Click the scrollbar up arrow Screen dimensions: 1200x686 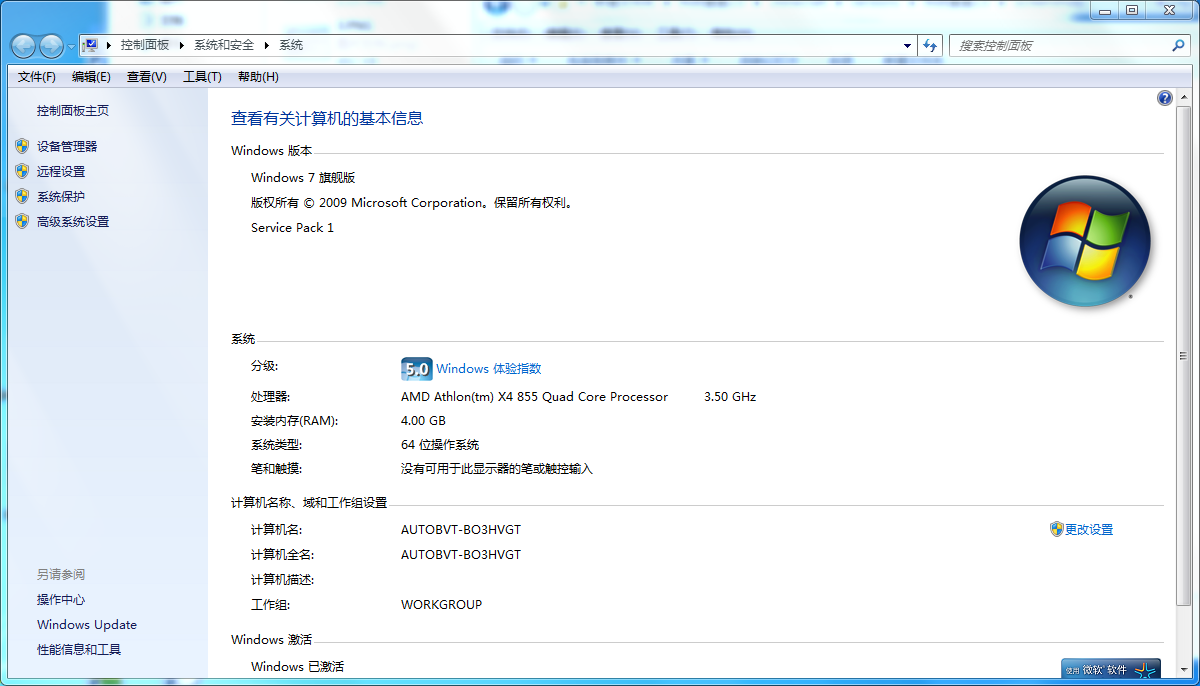click(x=1182, y=97)
